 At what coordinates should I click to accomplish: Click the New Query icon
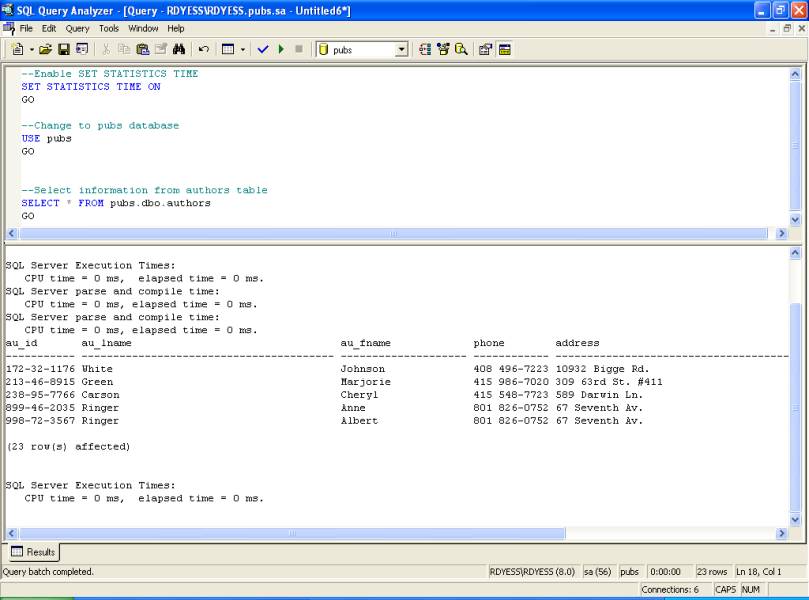[x=18, y=49]
